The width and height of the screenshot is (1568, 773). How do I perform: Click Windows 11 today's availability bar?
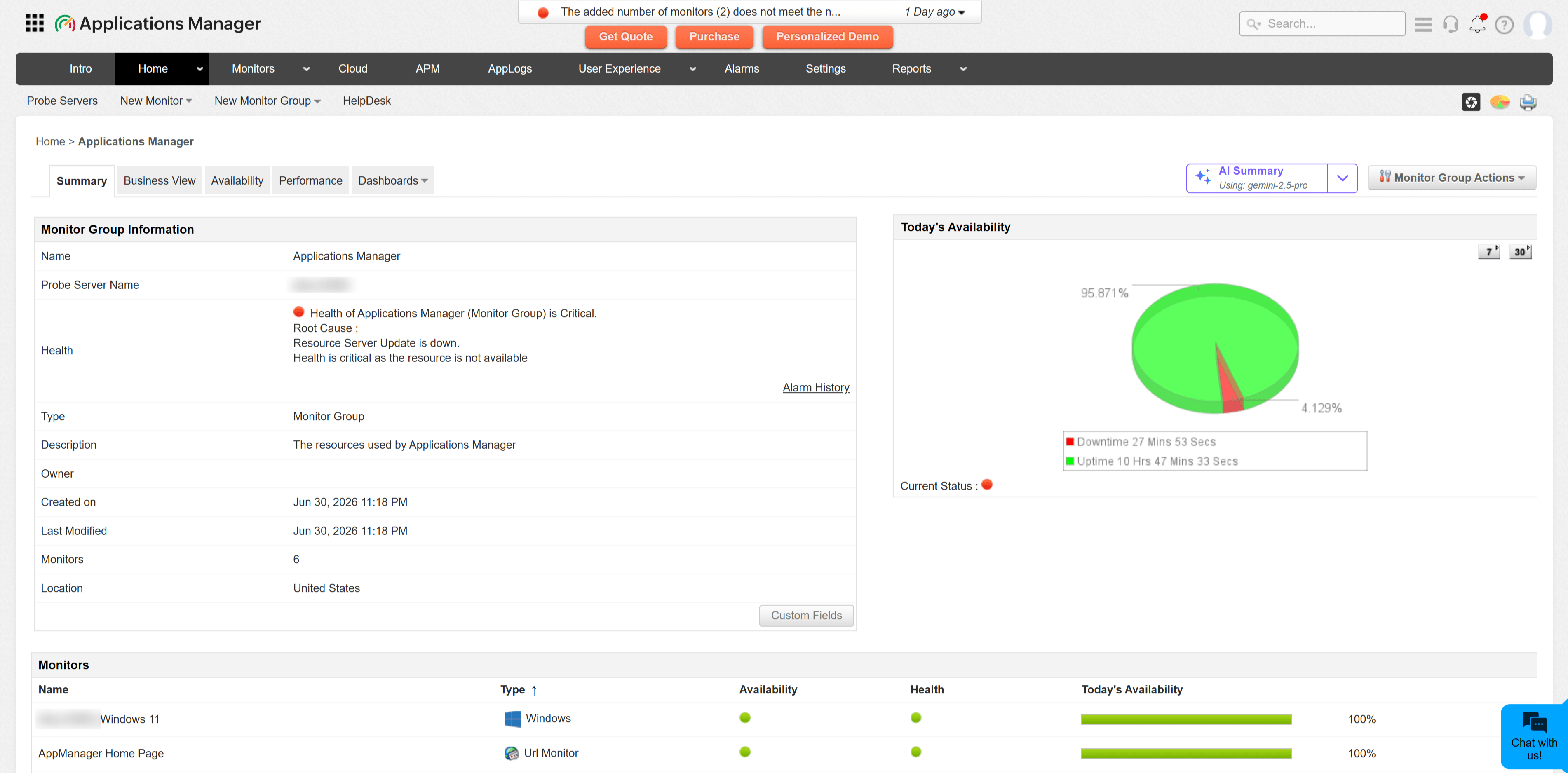click(x=1186, y=719)
